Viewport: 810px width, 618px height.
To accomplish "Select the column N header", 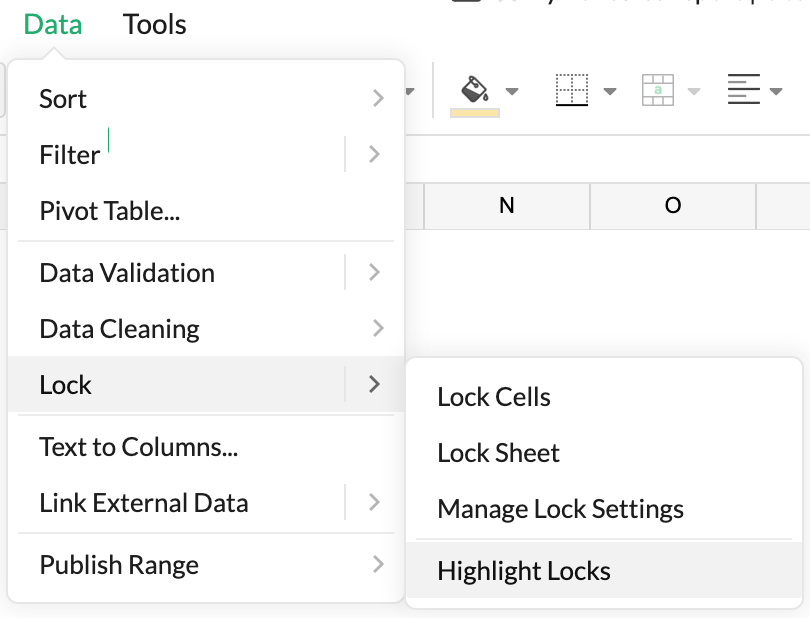I will pyautogui.click(x=506, y=206).
